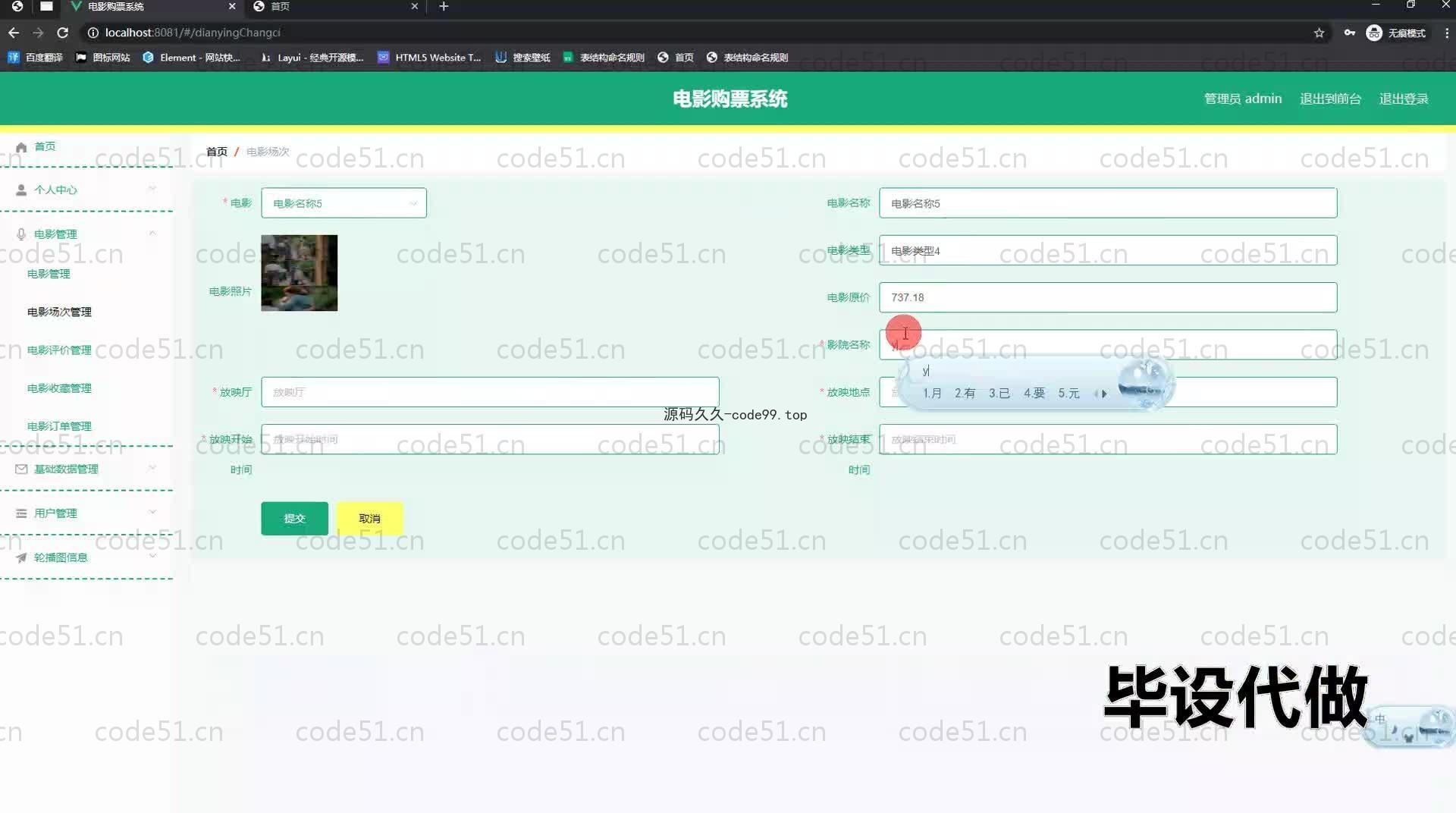Open 百度翻译 bookmark
This screenshot has width=1456, height=813.
click(x=35, y=58)
